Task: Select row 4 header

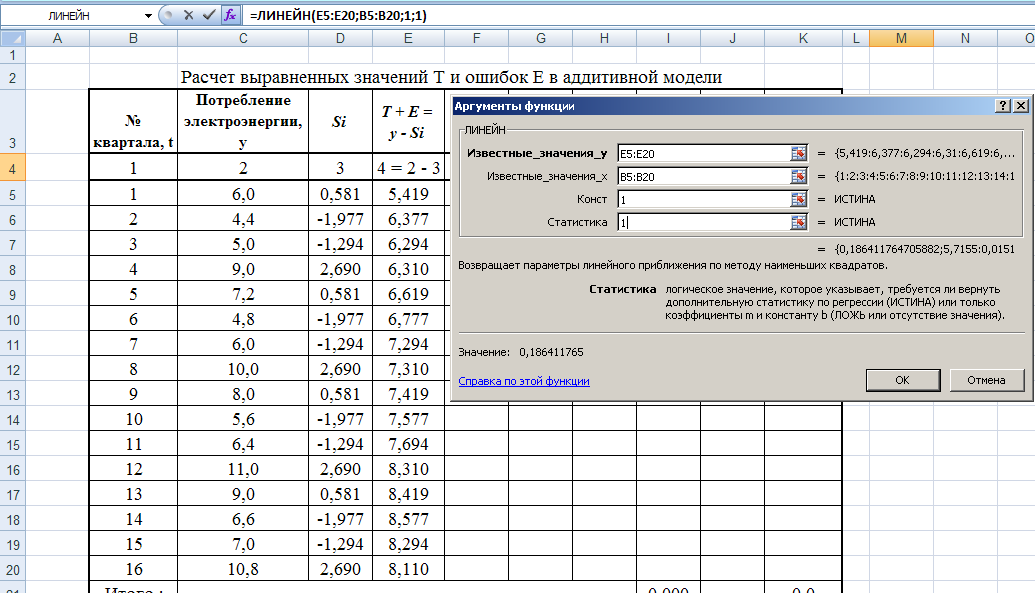Action: (x=13, y=168)
